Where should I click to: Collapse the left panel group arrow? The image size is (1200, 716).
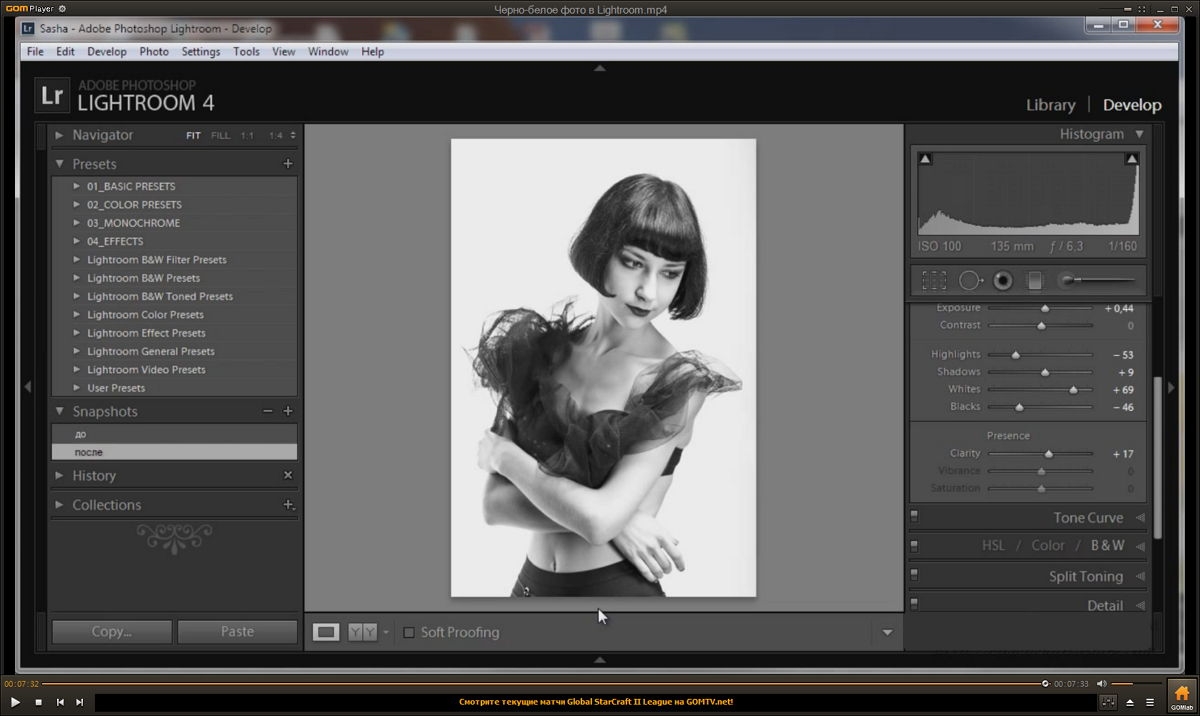point(27,386)
